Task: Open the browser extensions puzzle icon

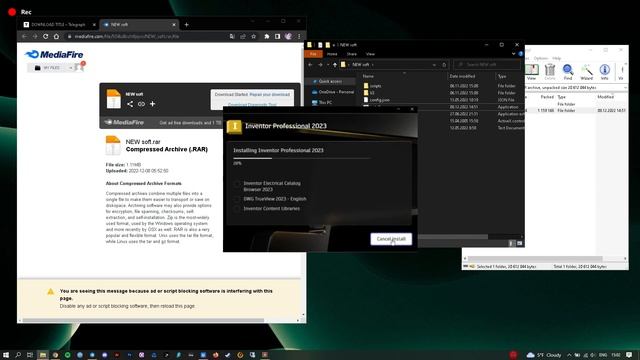Action: click(267, 36)
